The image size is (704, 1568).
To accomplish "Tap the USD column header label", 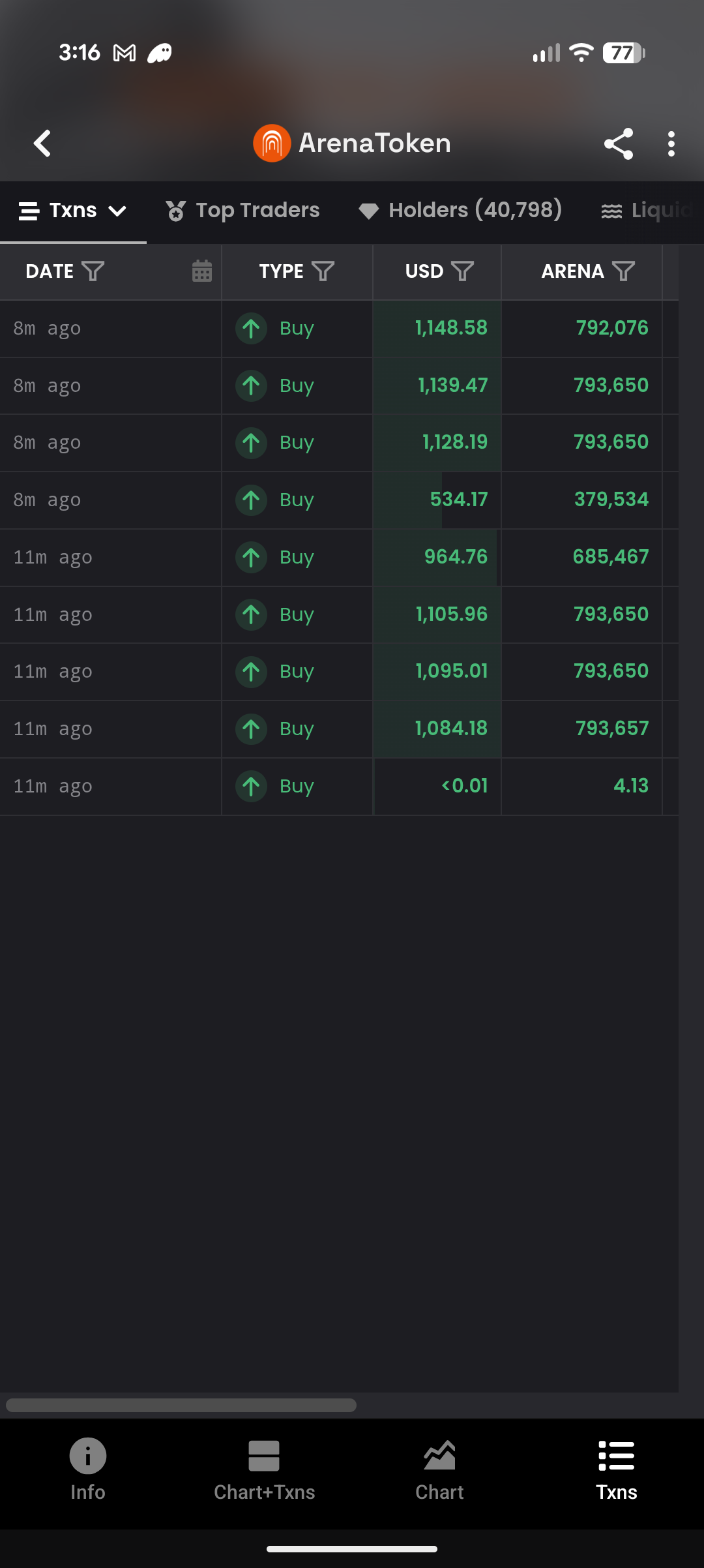I will tap(424, 271).
